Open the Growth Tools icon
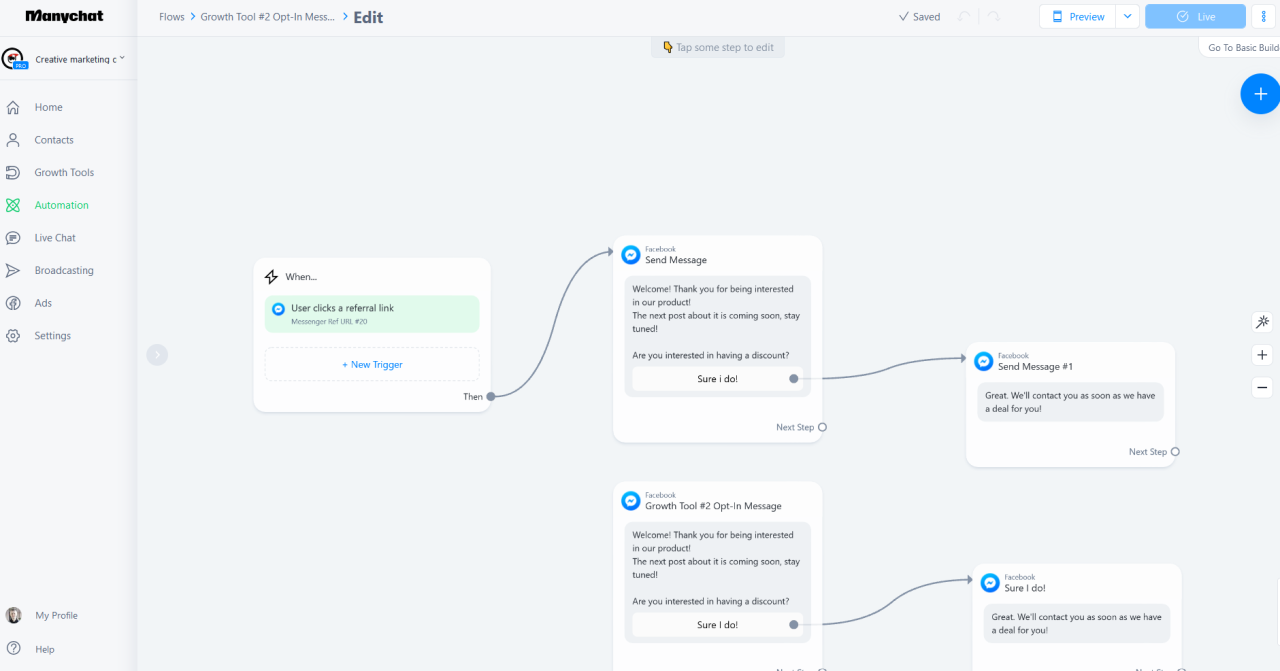 tap(13, 172)
